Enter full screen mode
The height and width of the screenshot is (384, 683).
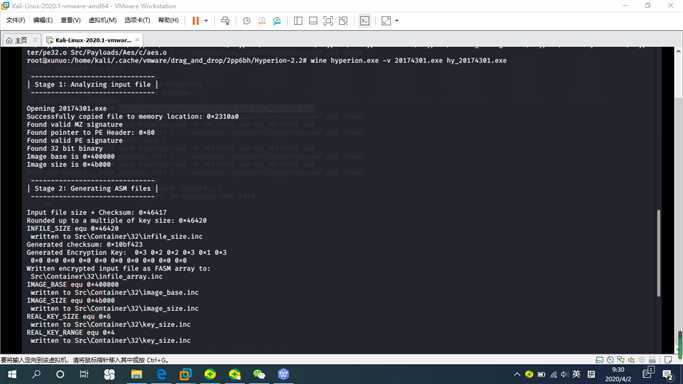328,20
